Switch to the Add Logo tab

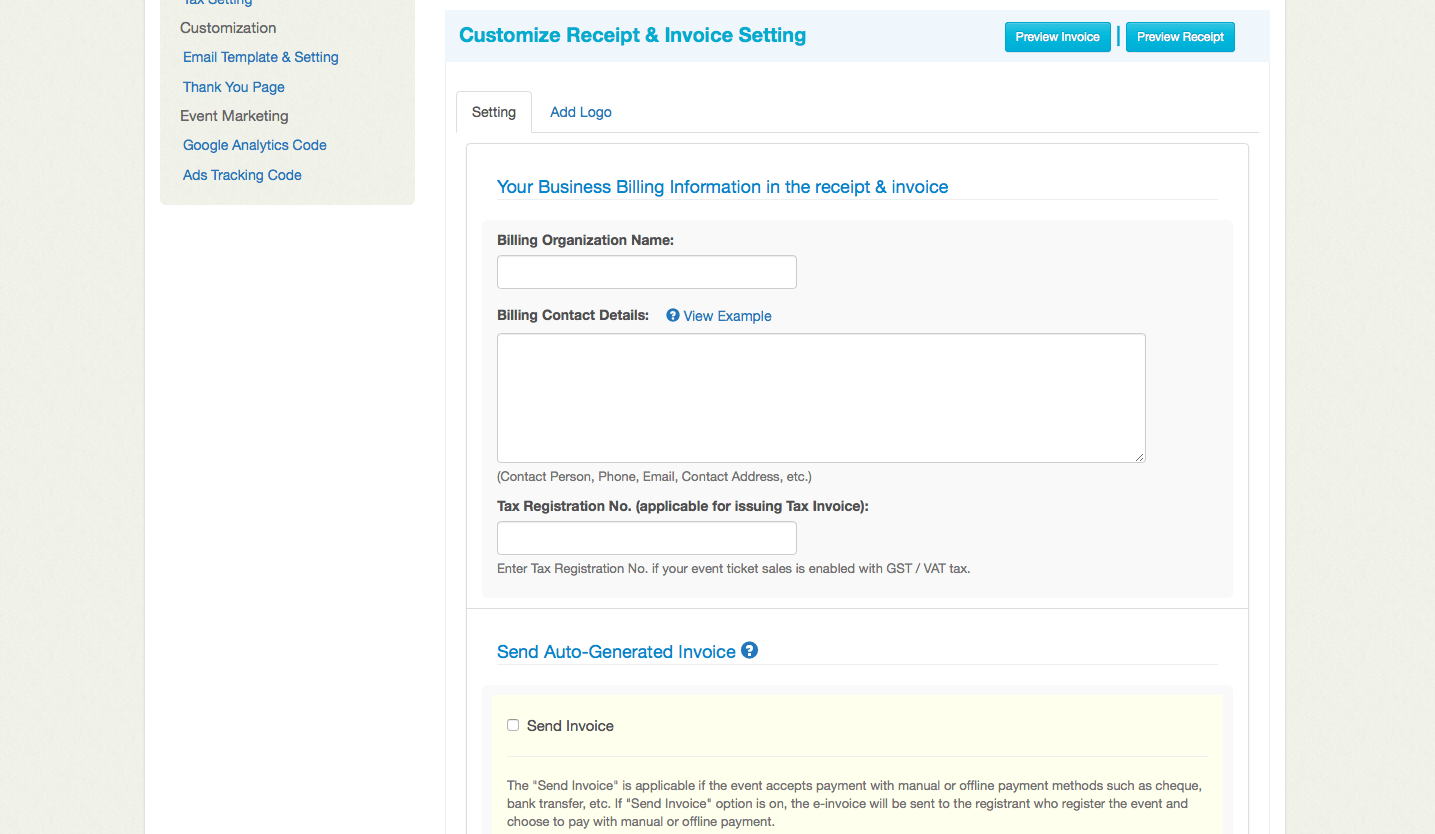tap(581, 112)
